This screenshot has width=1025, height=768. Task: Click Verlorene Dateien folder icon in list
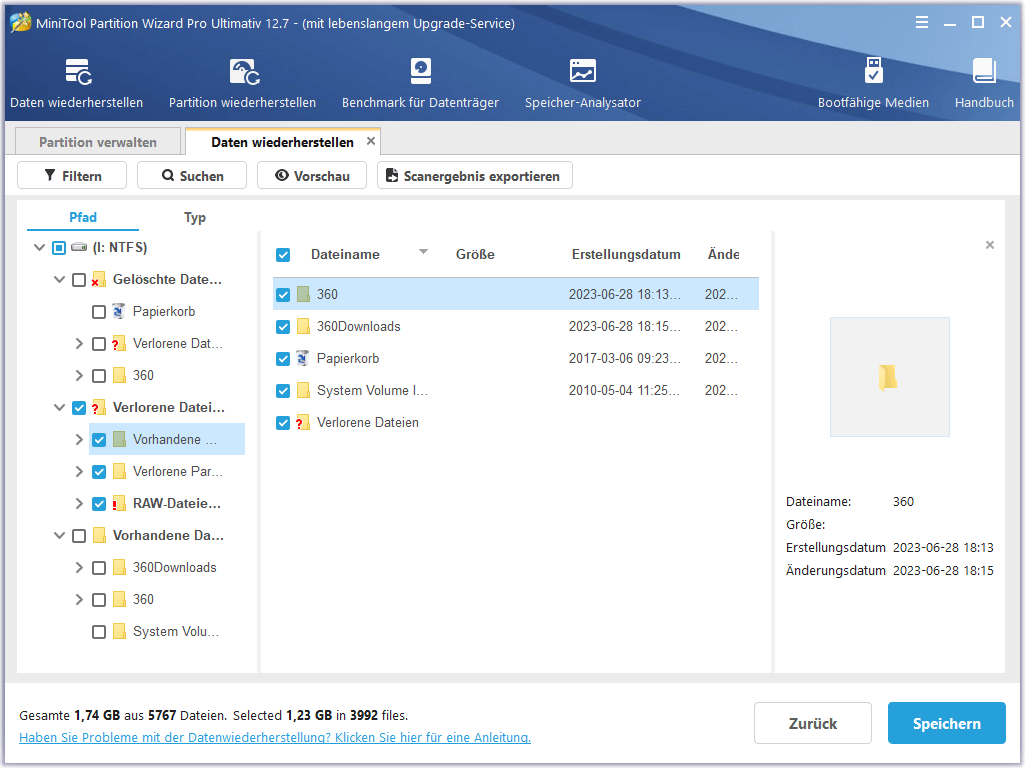pyautogui.click(x=303, y=422)
